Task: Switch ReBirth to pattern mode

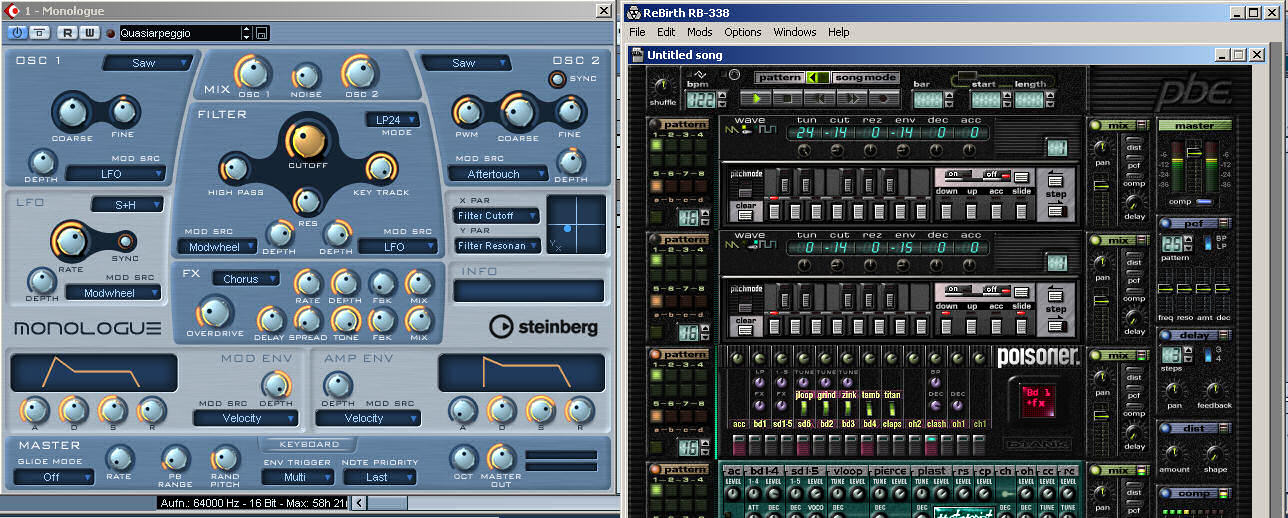Action: click(x=781, y=77)
